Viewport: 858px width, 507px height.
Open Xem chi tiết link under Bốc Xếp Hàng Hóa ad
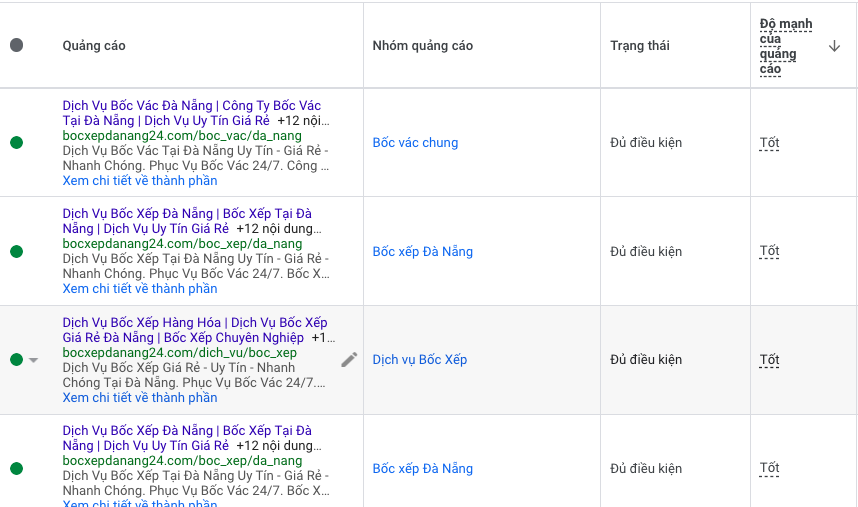tap(139, 398)
